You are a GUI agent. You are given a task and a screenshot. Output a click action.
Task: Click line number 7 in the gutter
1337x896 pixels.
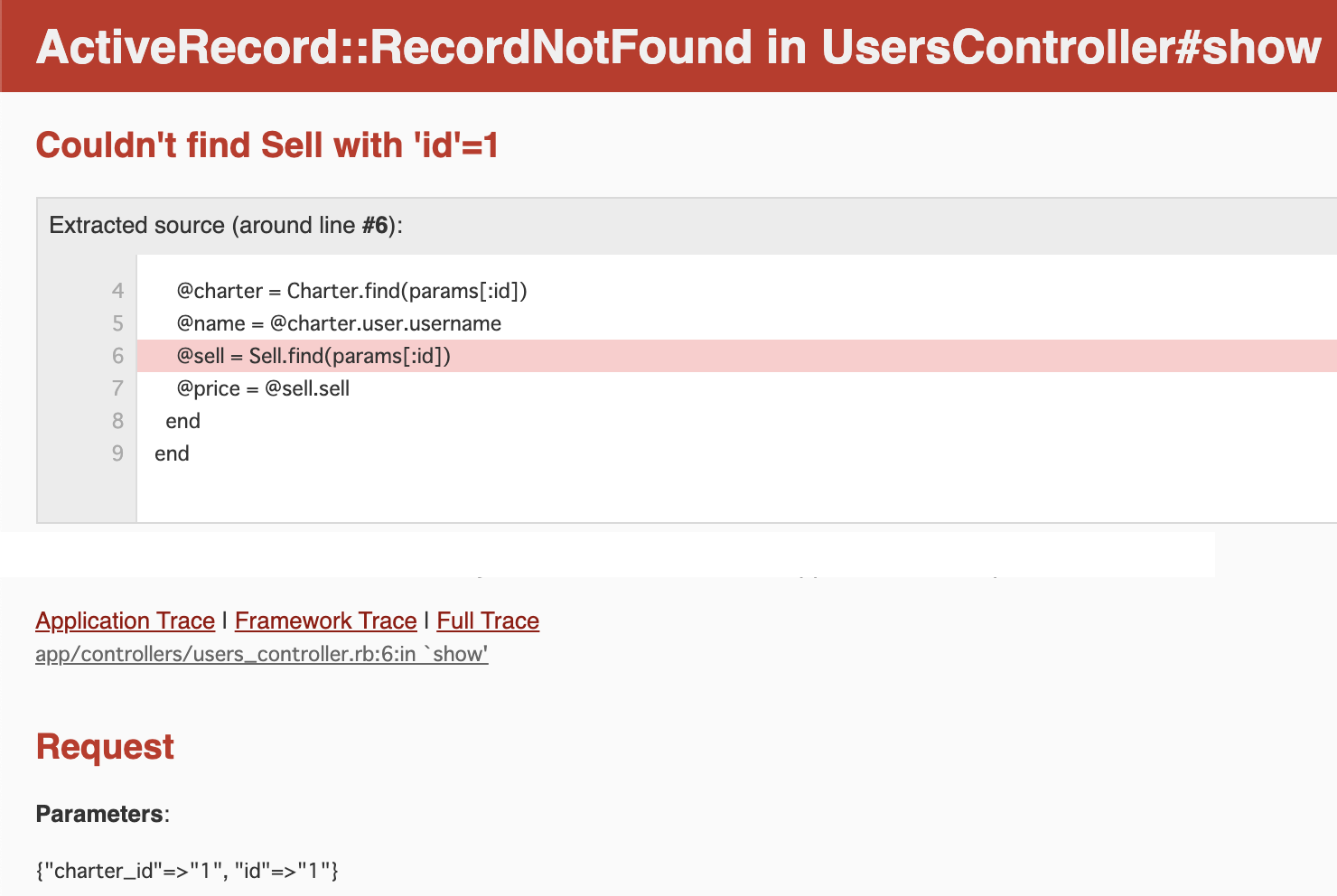[117, 388]
